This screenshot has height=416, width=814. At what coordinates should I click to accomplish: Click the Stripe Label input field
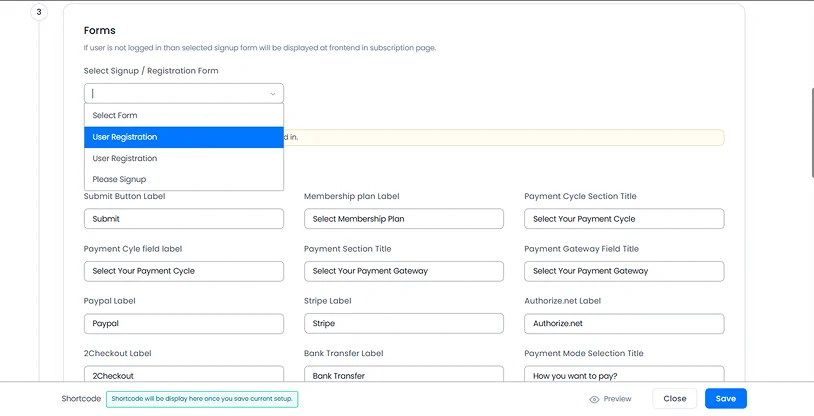pyautogui.click(x=404, y=324)
